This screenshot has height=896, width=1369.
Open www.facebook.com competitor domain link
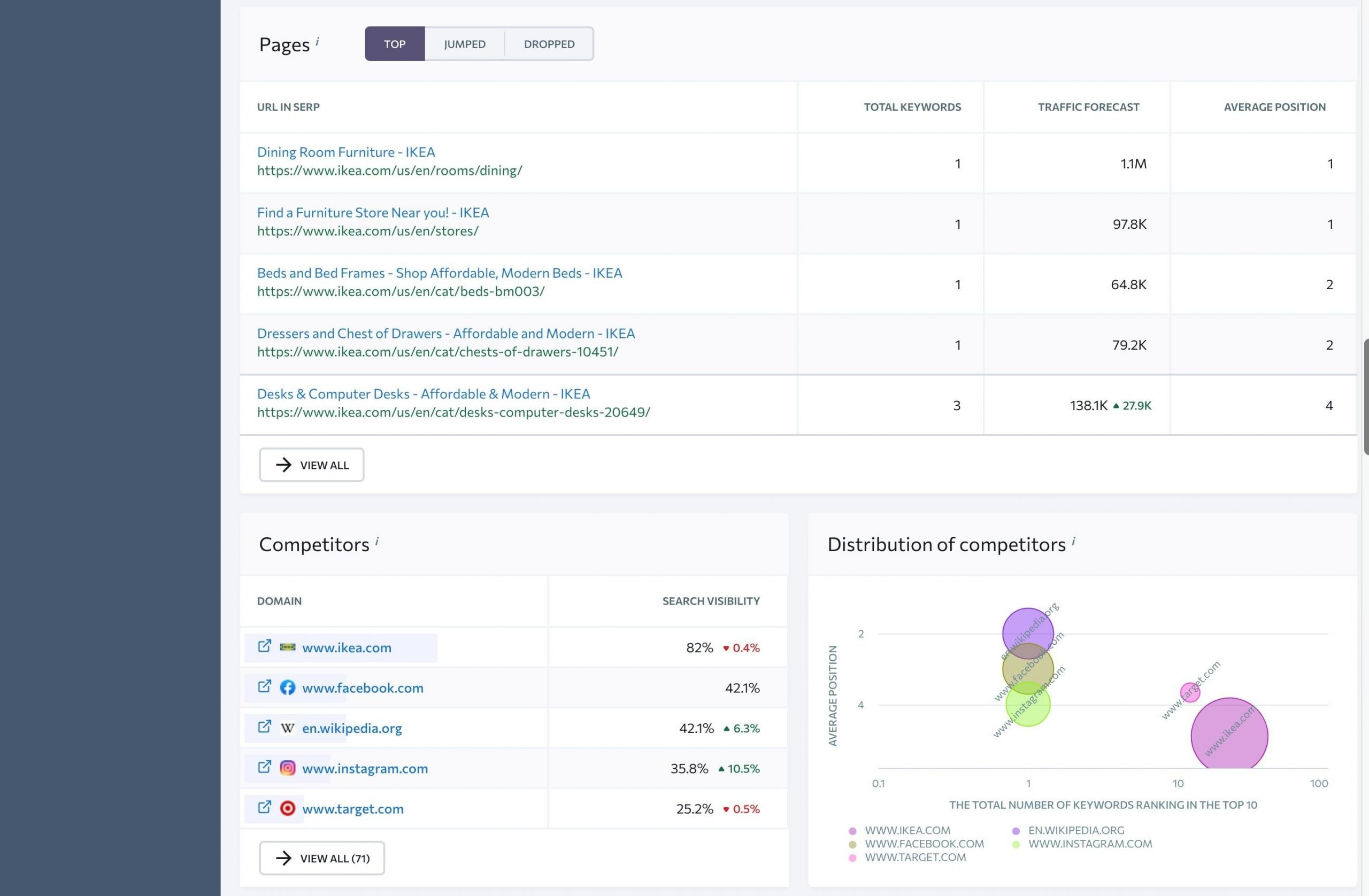(363, 688)
